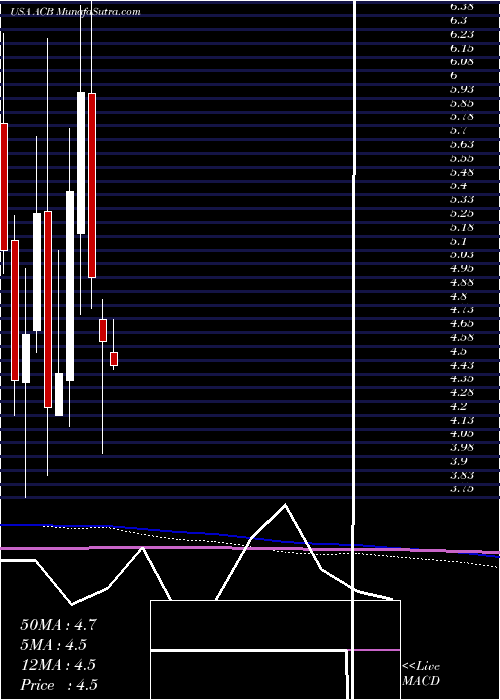Screen dimensions: 500x700
Task: Click the 5.4 price axis label
Action: pyautogui.click(x=458, y=186)
